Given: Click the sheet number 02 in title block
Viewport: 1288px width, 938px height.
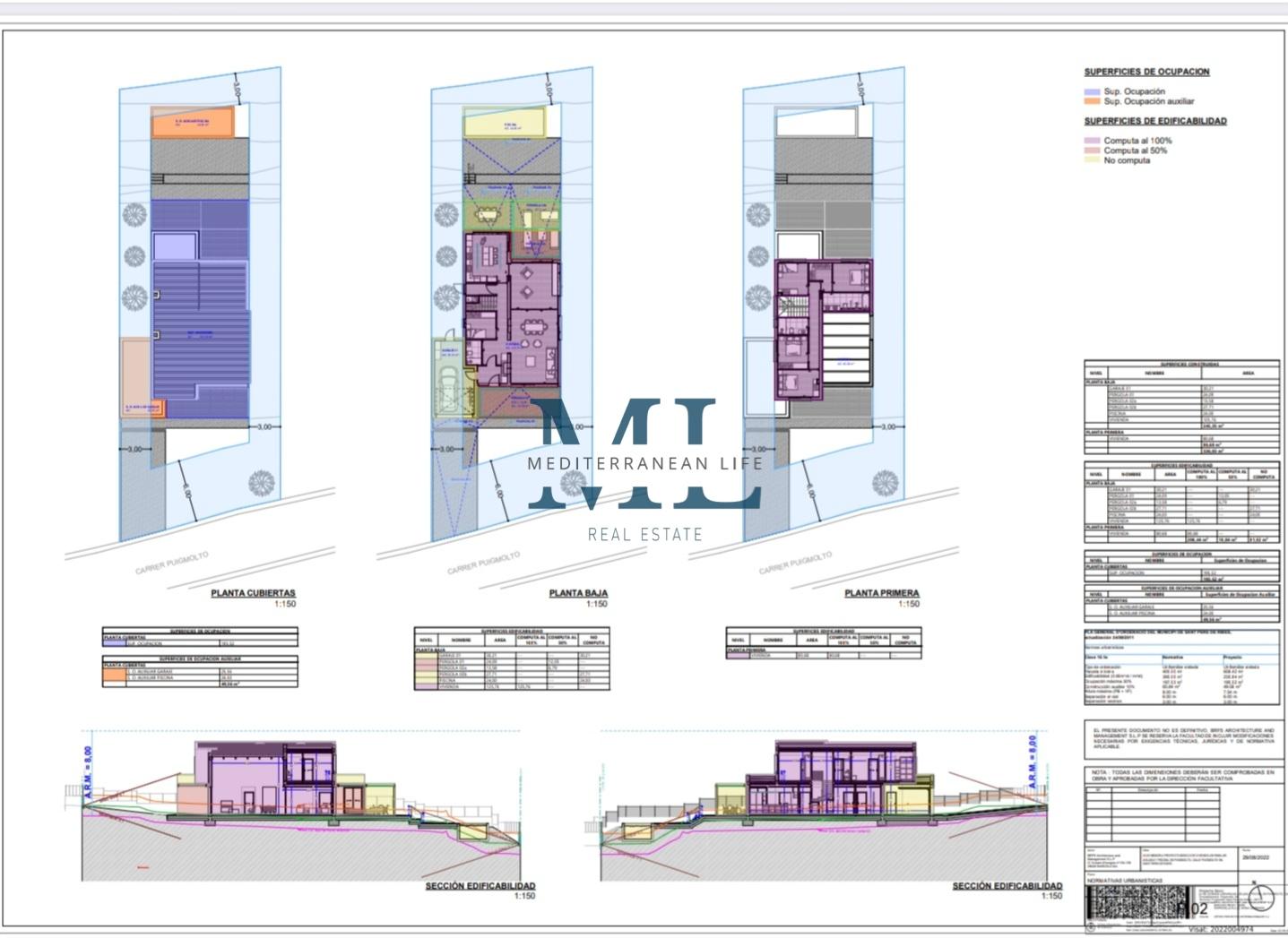Looking at the screenshot, I should pyautogui.click(x=1199, y=908).
